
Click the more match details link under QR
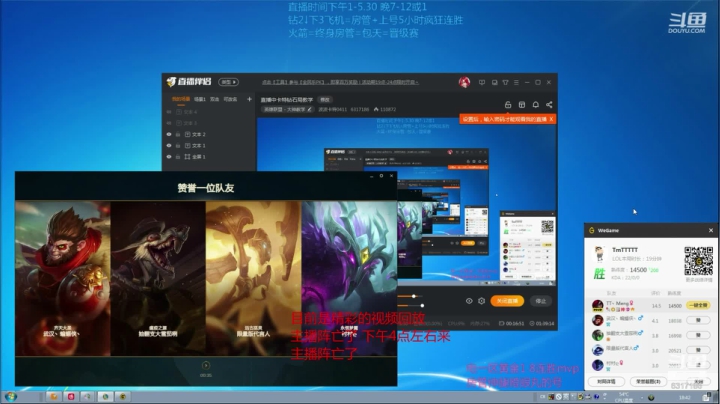pyautogui.click(x=699, y=280)
